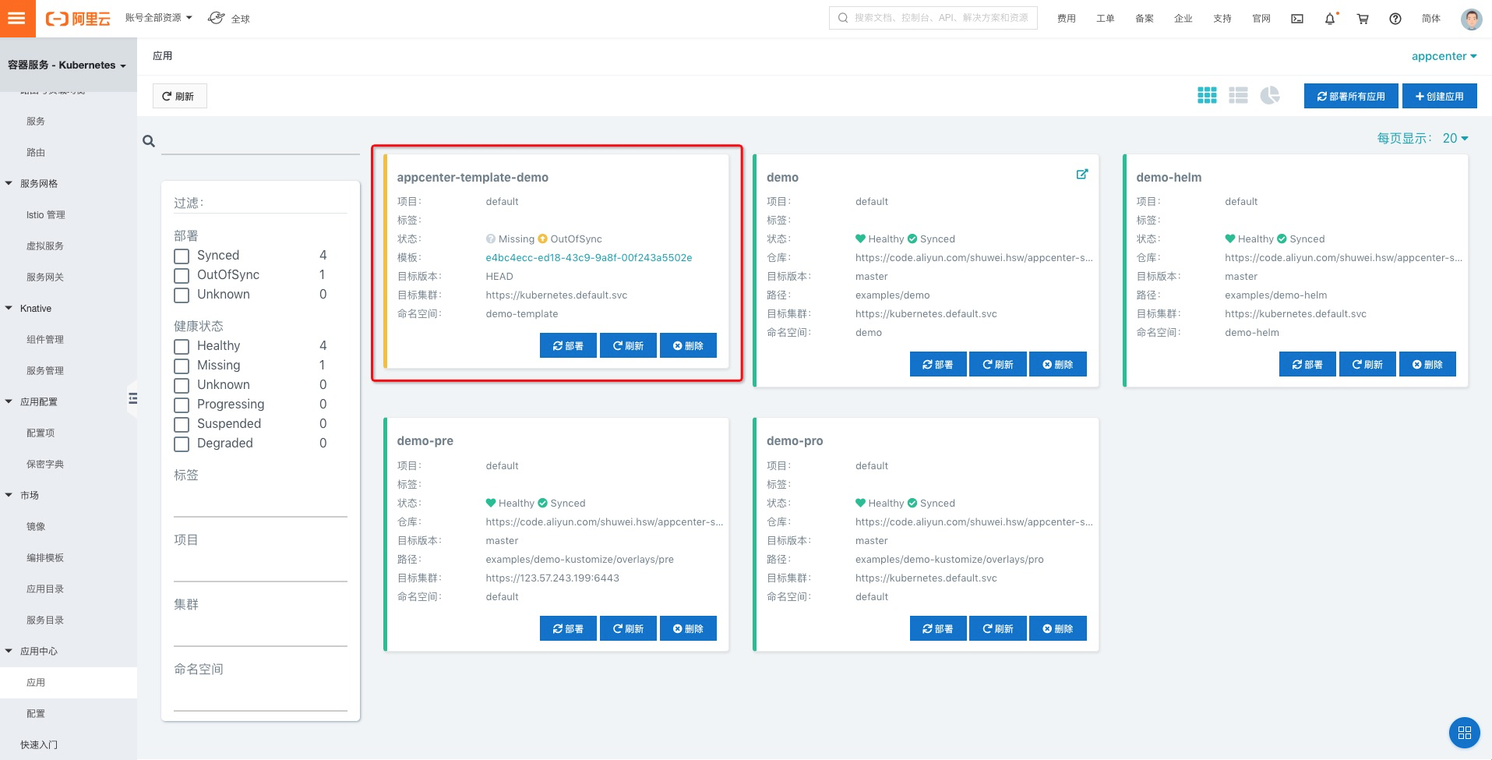This screenshot has height=760, width=1492.
Task: Open the help question mark icon
Action: tap(1395, 19)
